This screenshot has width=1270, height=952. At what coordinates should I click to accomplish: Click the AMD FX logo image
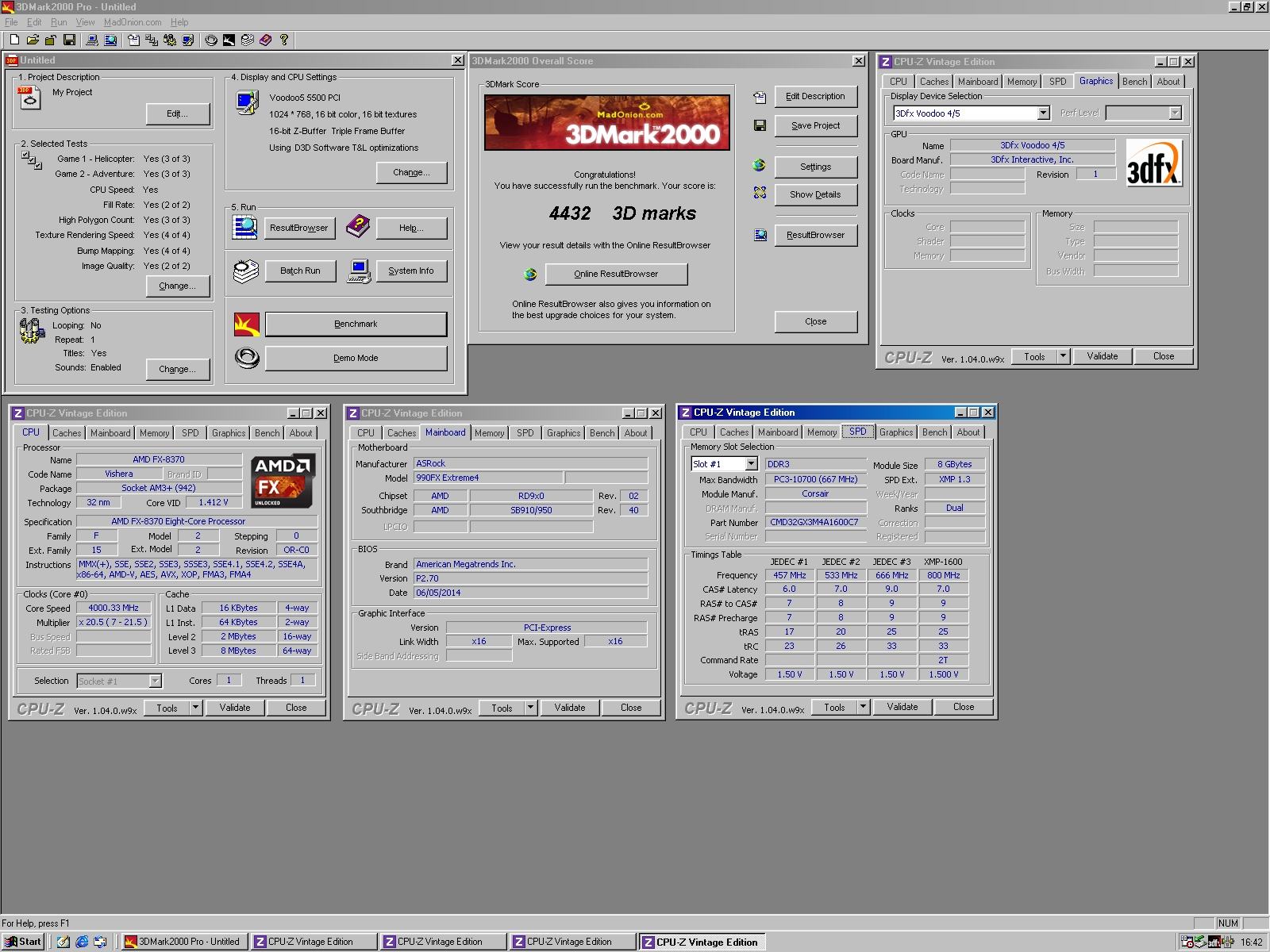click(283, 481)
